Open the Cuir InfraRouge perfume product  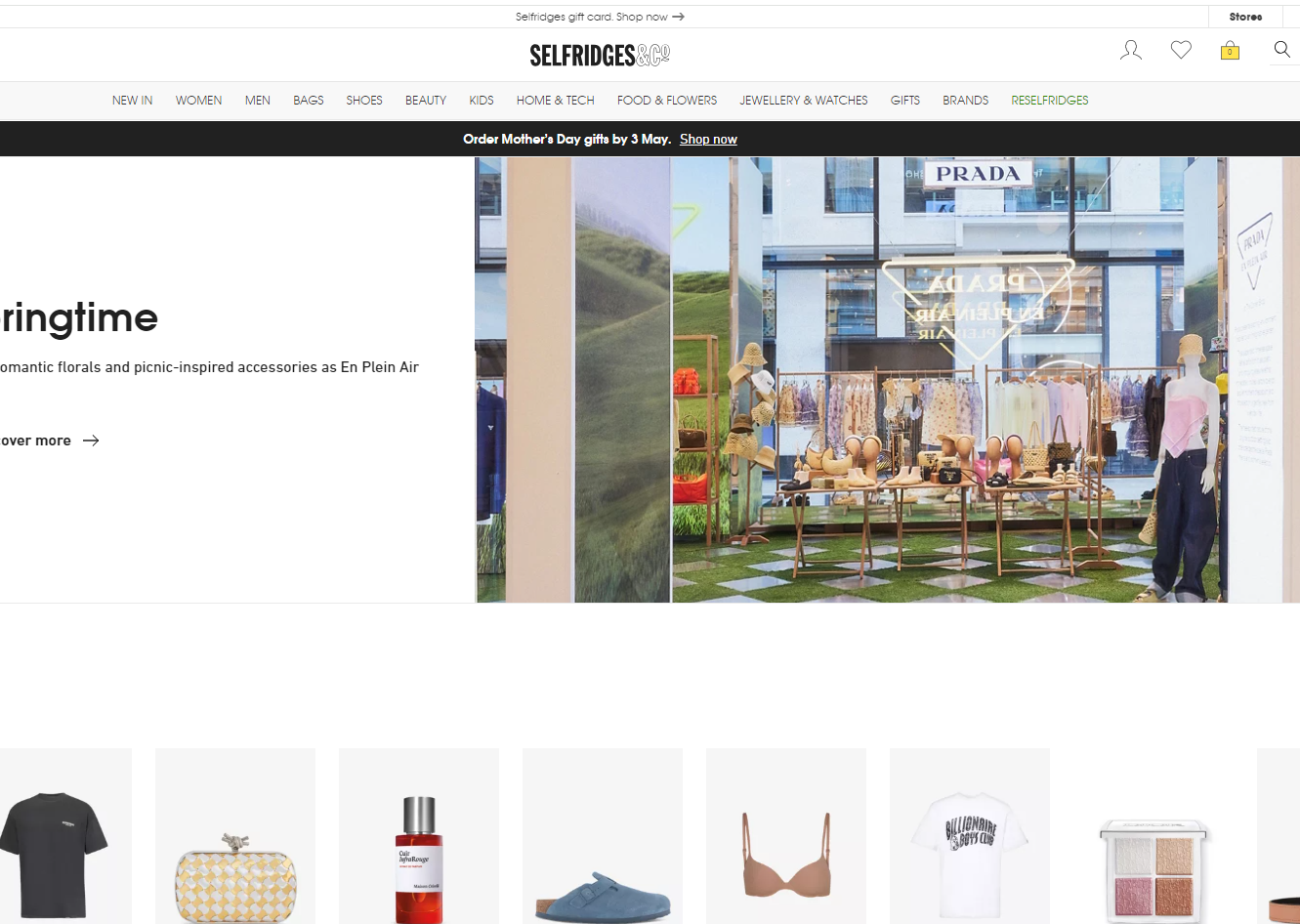(x=419, y=836)
